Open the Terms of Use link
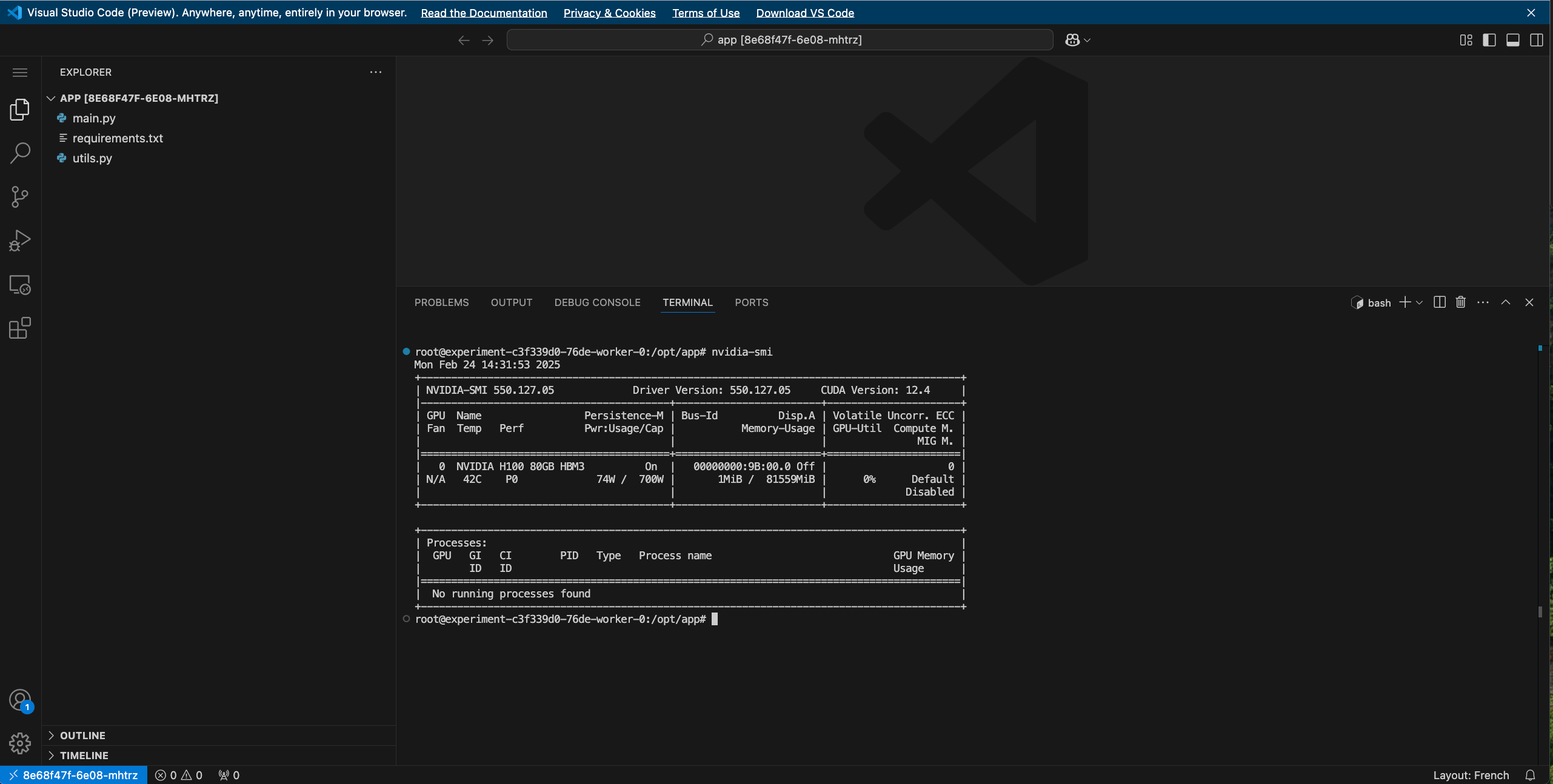 [x=706, y=13]
